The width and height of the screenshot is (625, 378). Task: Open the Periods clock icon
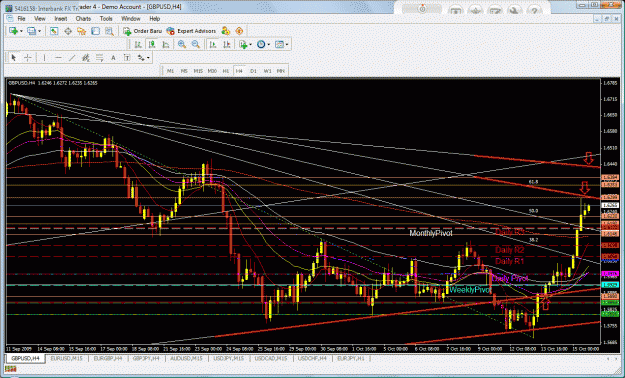(261, 45)
